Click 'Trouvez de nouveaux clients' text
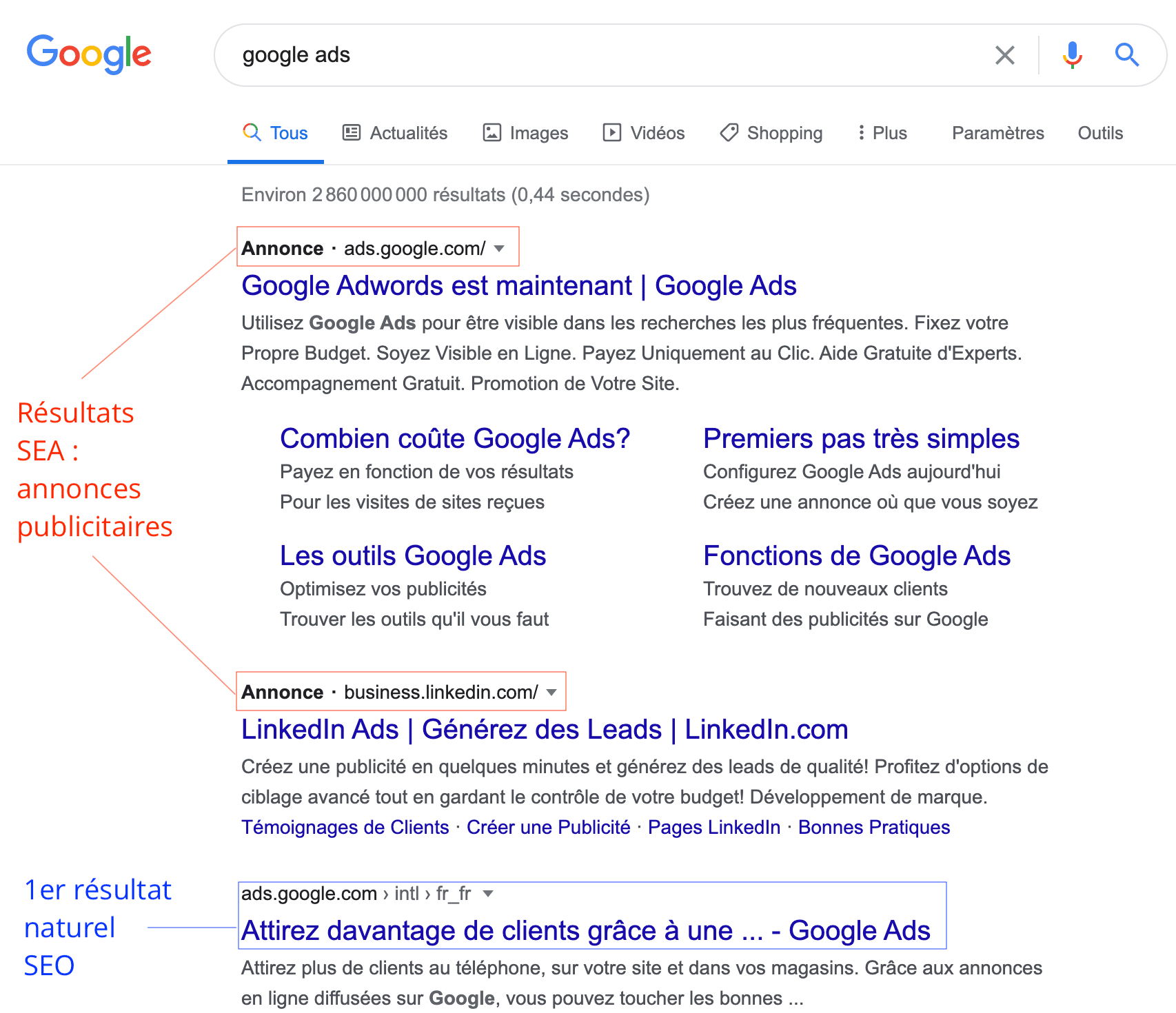1176x1013 pixels. 825,589
